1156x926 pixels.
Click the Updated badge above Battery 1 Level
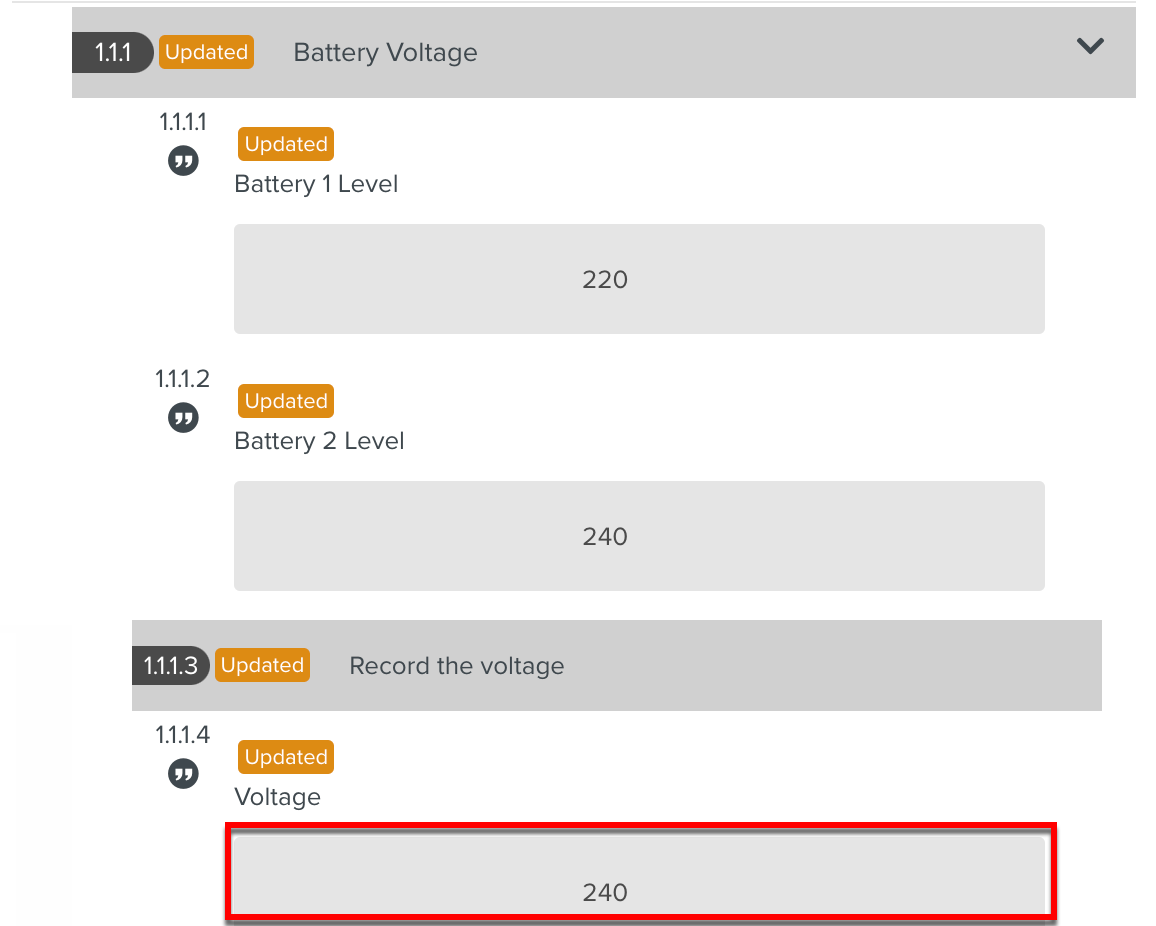pos(286,144)
